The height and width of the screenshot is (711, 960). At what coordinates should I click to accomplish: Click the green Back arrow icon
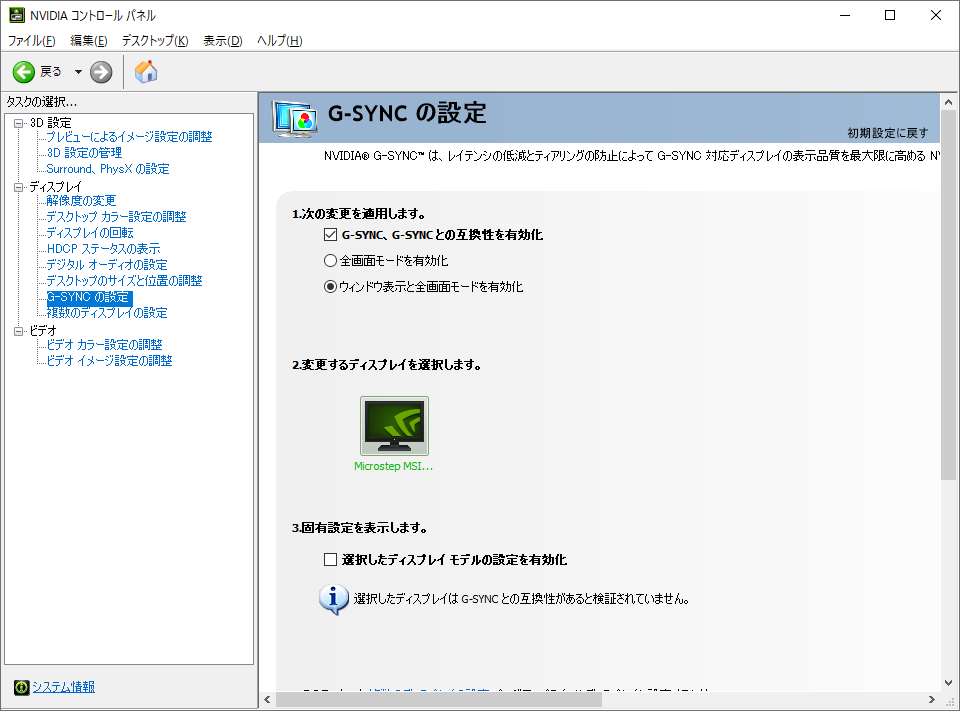click(x=24, y=72)
